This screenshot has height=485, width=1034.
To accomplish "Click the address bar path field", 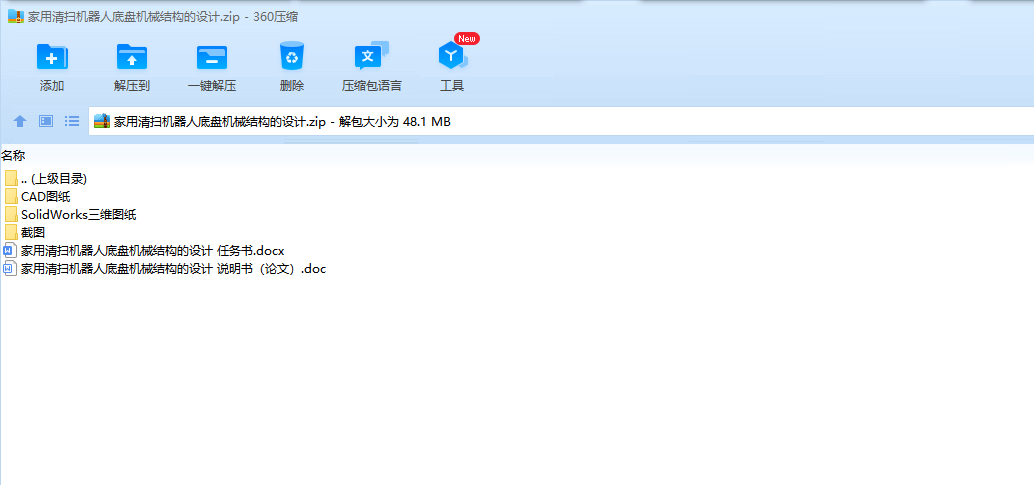I will [x=561, y=121].
